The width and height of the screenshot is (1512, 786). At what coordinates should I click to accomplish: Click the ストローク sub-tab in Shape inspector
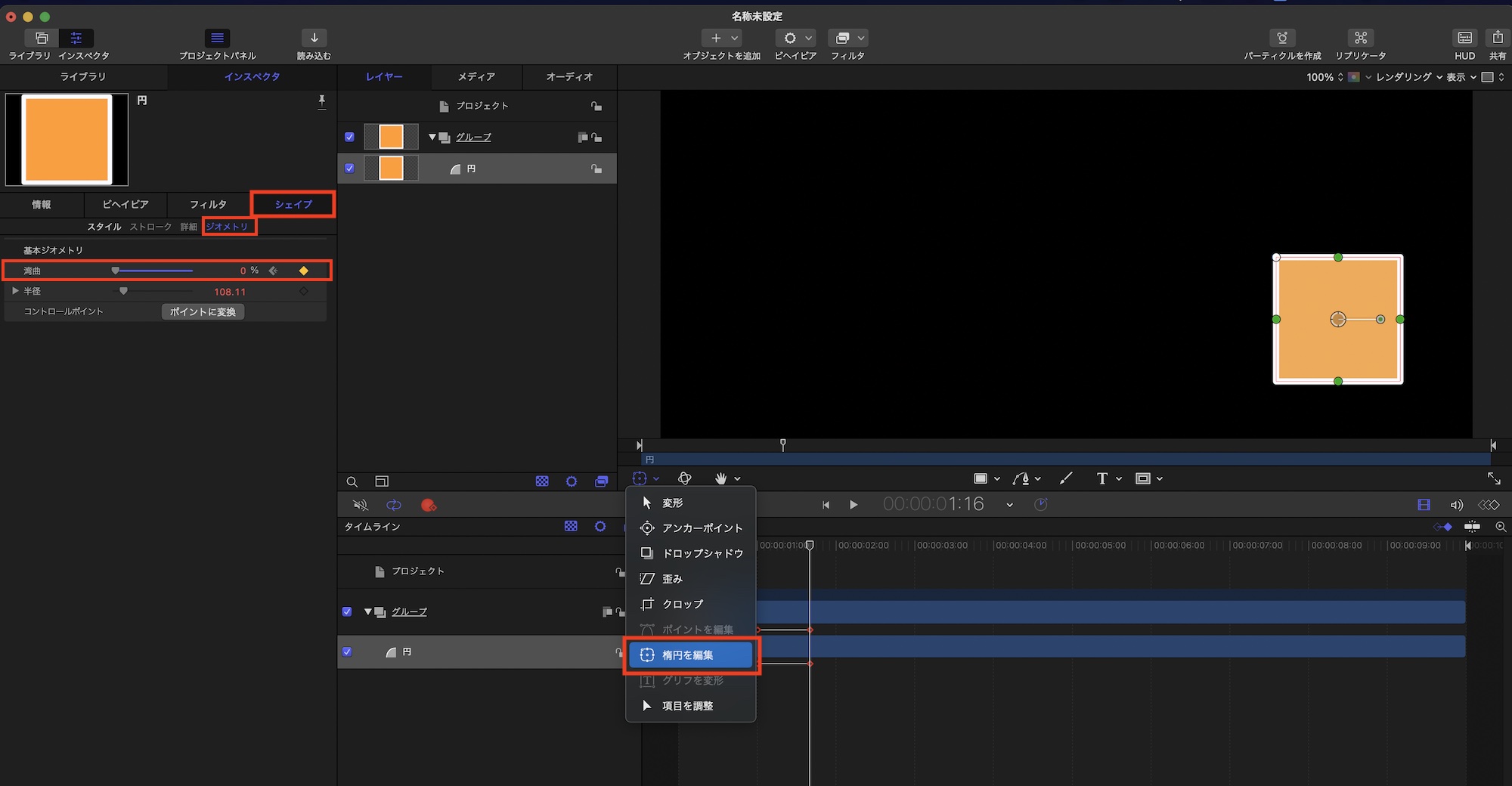(x=150, y=227)
